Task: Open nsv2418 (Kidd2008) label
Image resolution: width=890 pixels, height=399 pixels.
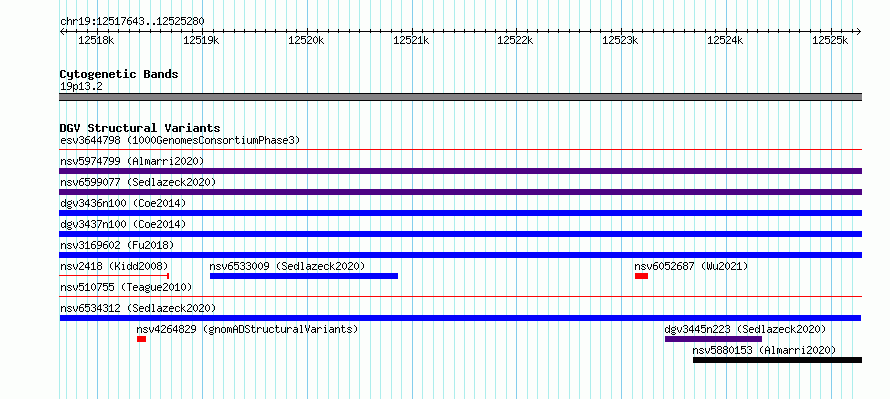Action: (114, 266)
